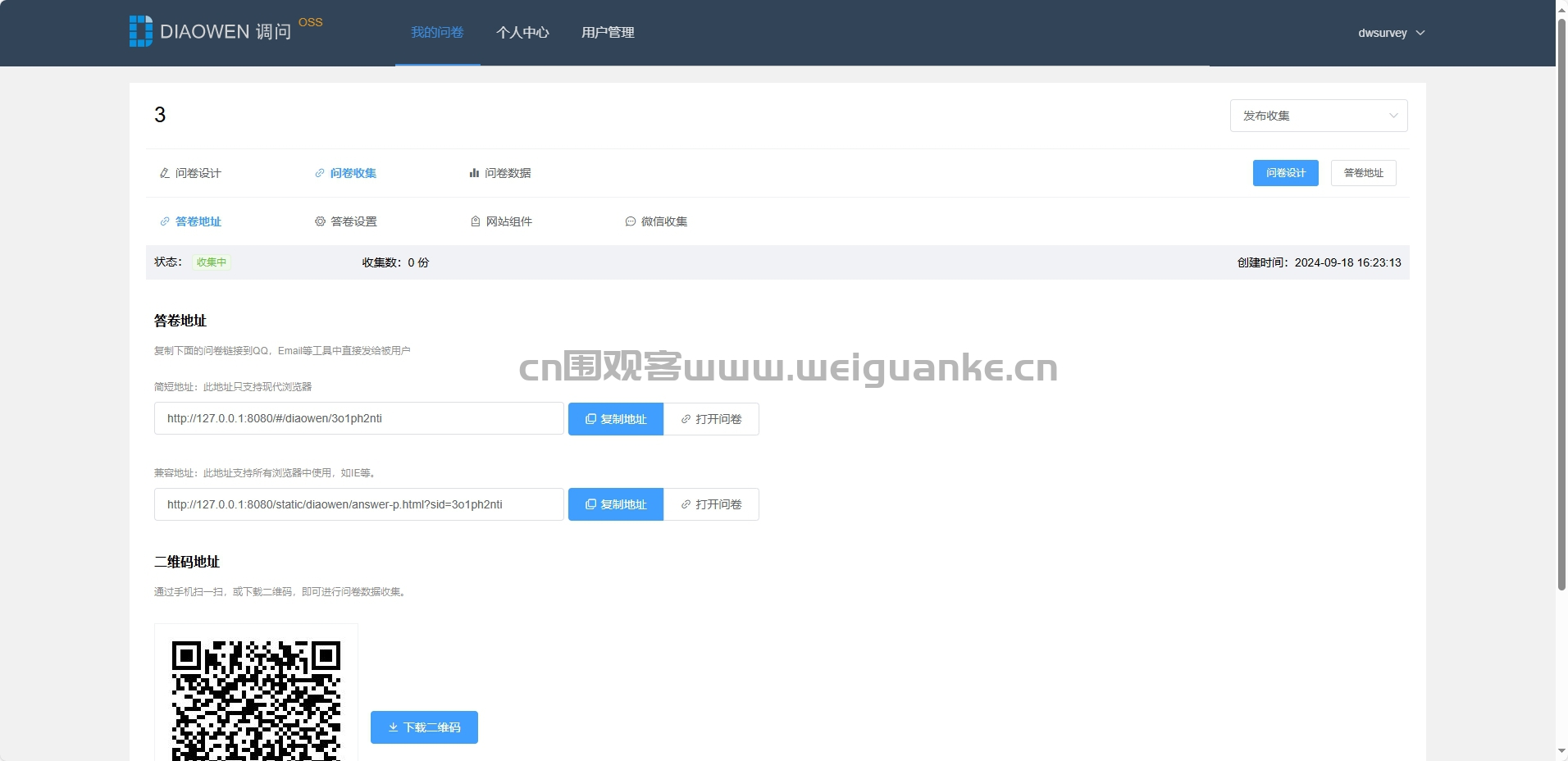Open survey from short address 打开问卷

pyautogui.click(x=711, y=419)
